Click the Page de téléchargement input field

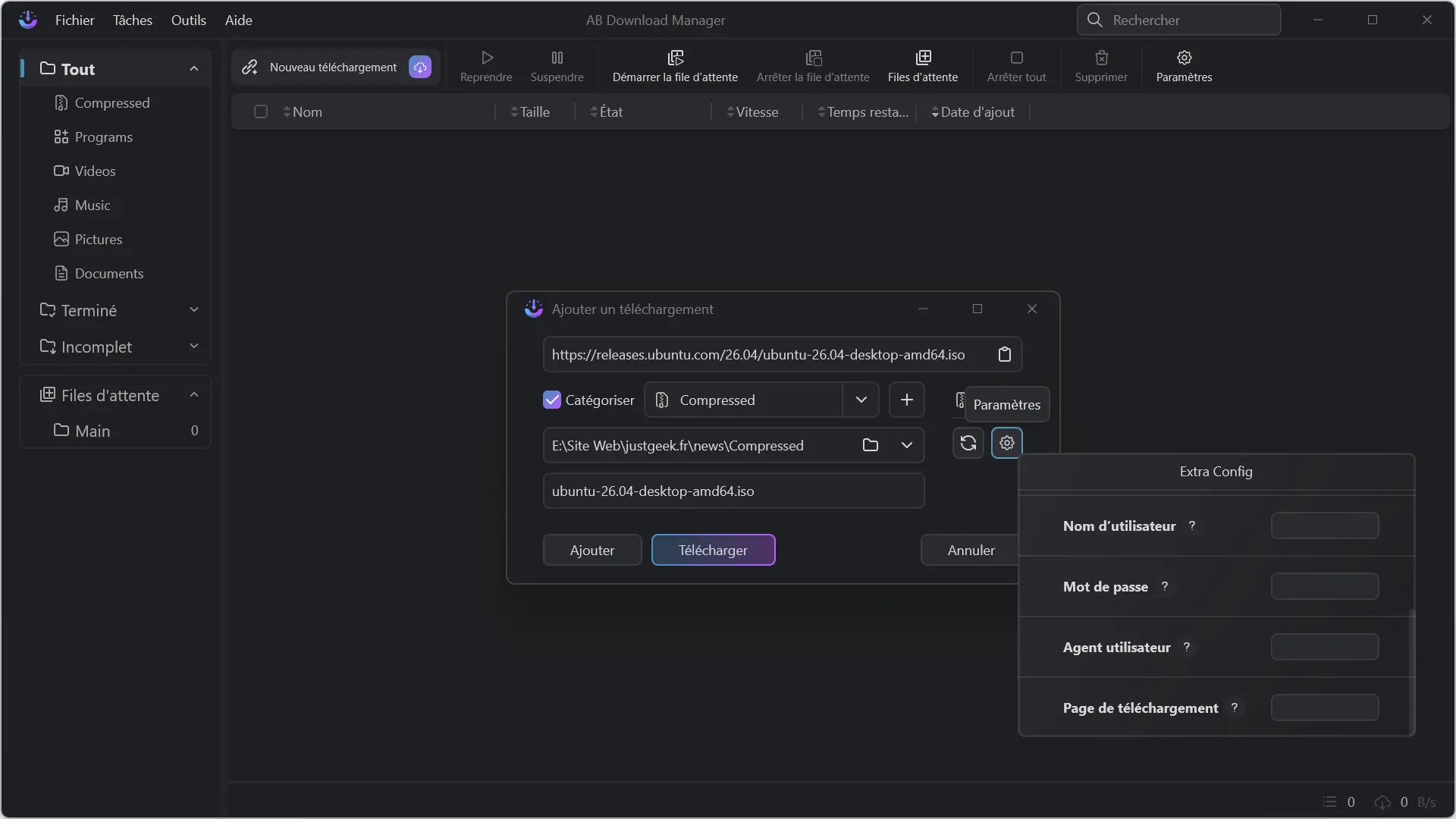point(1325,708)
